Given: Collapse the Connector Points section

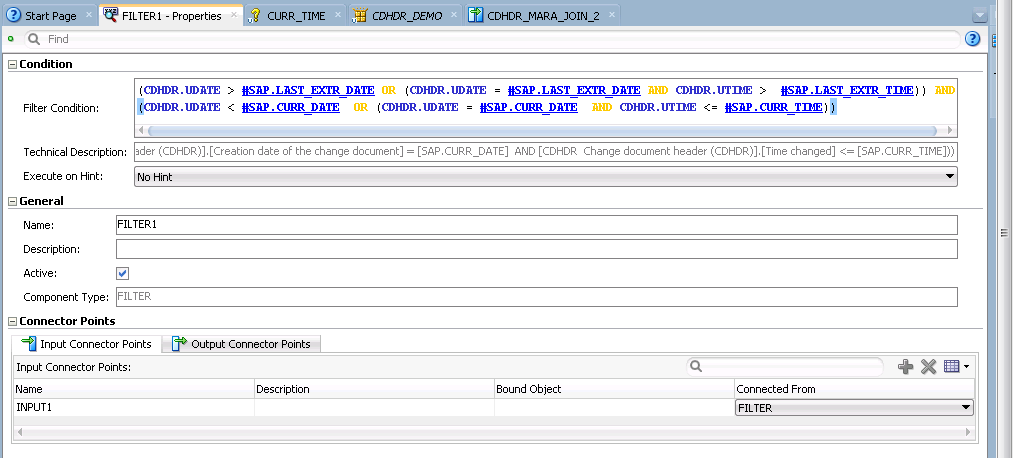Looking at the screenshot, I should [x=12, y=322].
